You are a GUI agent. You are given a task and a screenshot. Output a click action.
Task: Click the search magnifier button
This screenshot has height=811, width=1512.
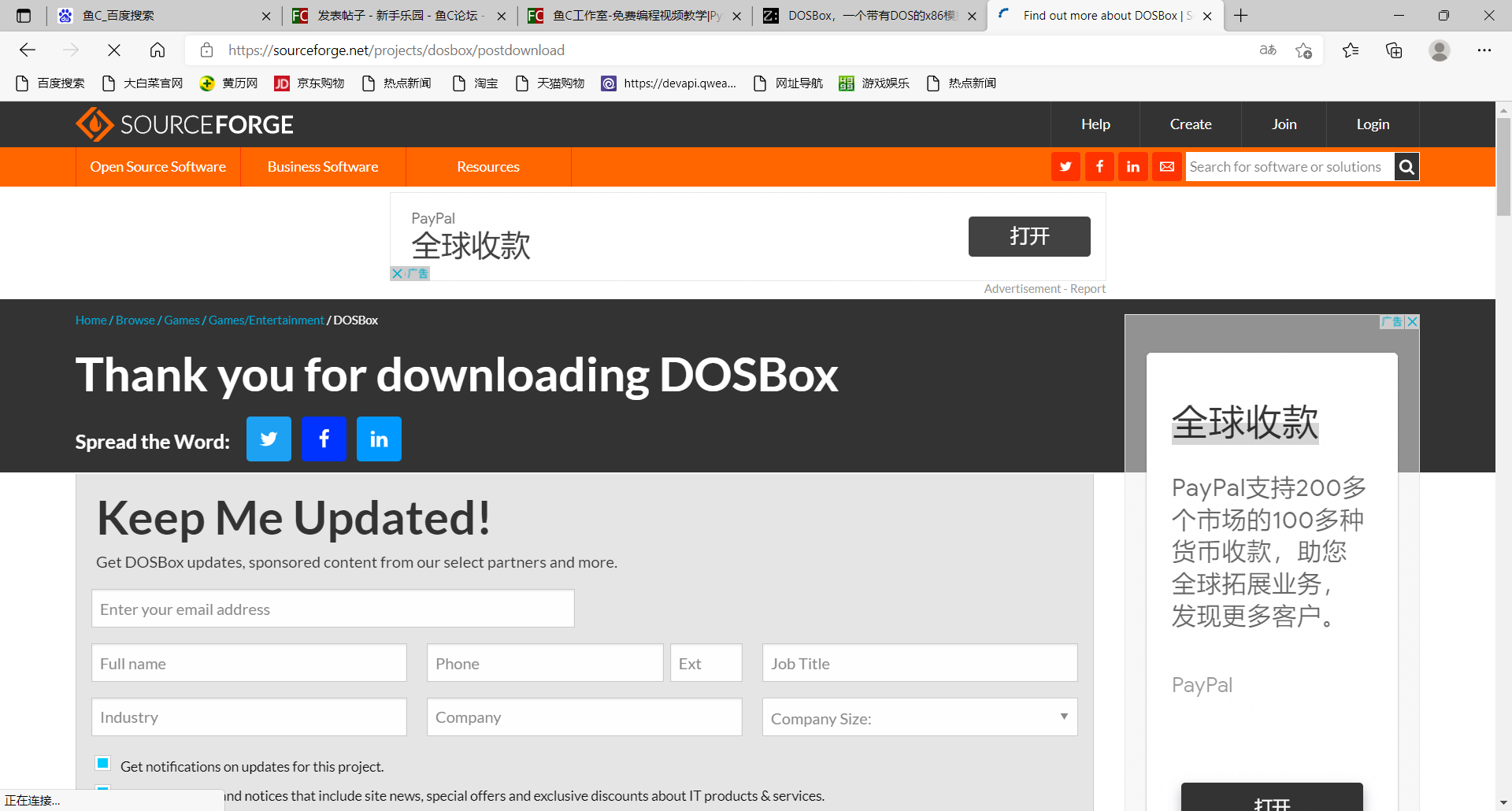(1406, 167)
